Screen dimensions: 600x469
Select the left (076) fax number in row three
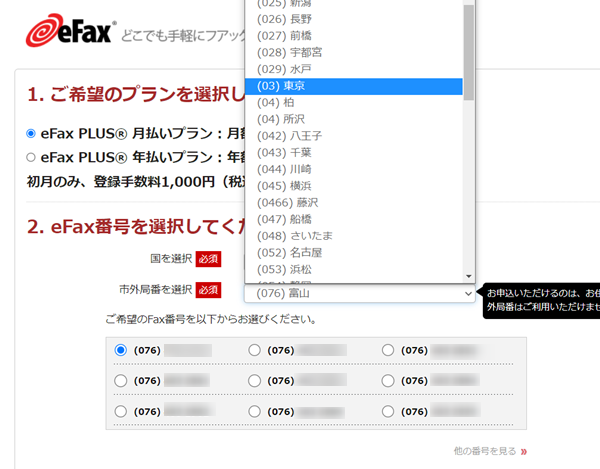point(121,412)
